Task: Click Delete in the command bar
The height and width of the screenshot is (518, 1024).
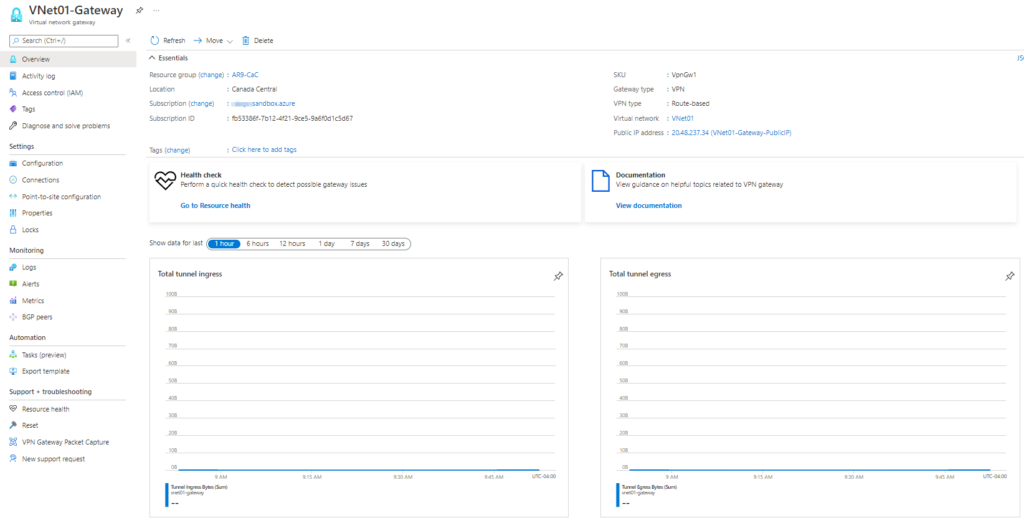Action: (257, 40)
